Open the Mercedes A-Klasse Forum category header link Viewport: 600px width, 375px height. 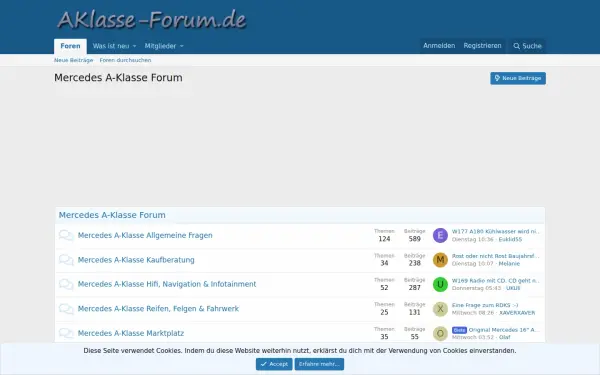click(112, 215)
